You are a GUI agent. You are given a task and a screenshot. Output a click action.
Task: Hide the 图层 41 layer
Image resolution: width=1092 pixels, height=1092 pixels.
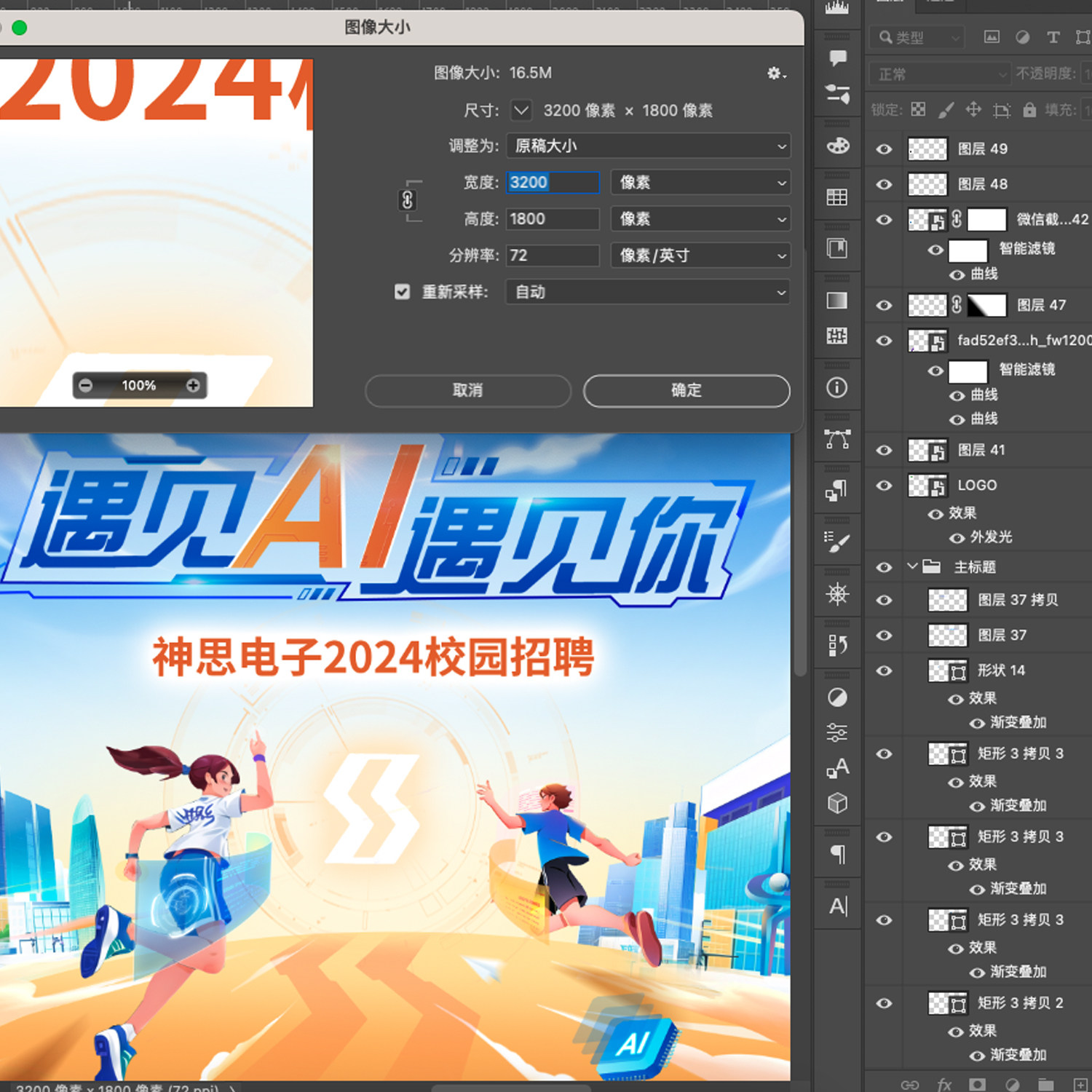tap(884, 451)
